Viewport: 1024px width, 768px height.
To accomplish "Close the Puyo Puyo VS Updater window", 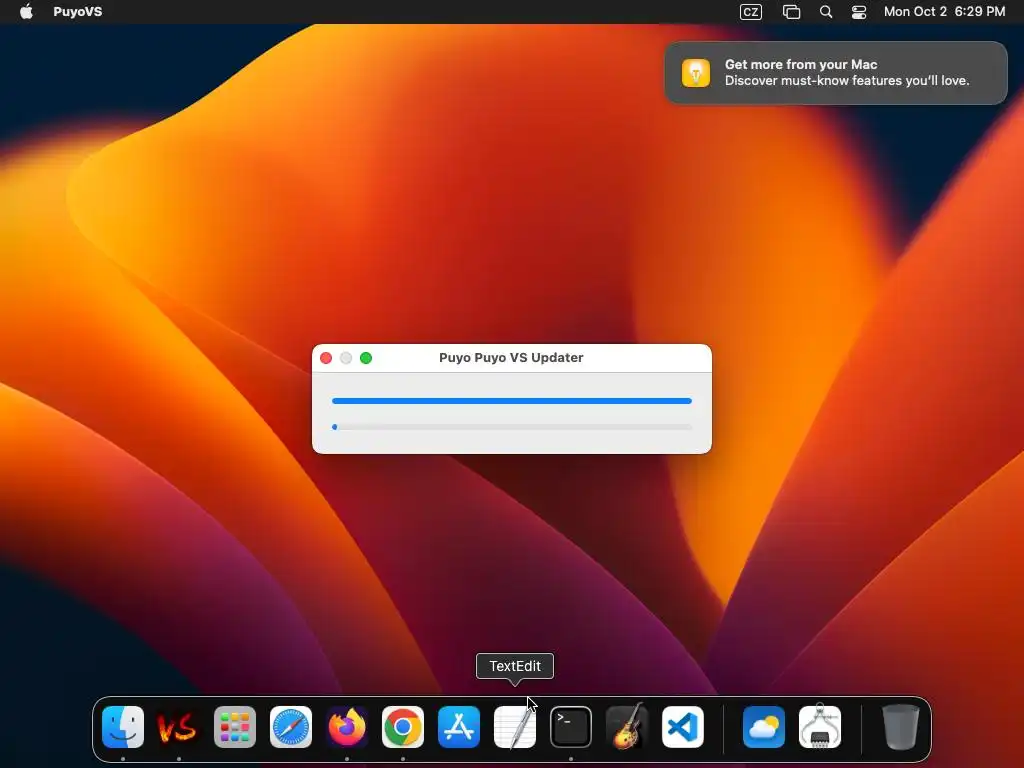I will click(326, 358).
